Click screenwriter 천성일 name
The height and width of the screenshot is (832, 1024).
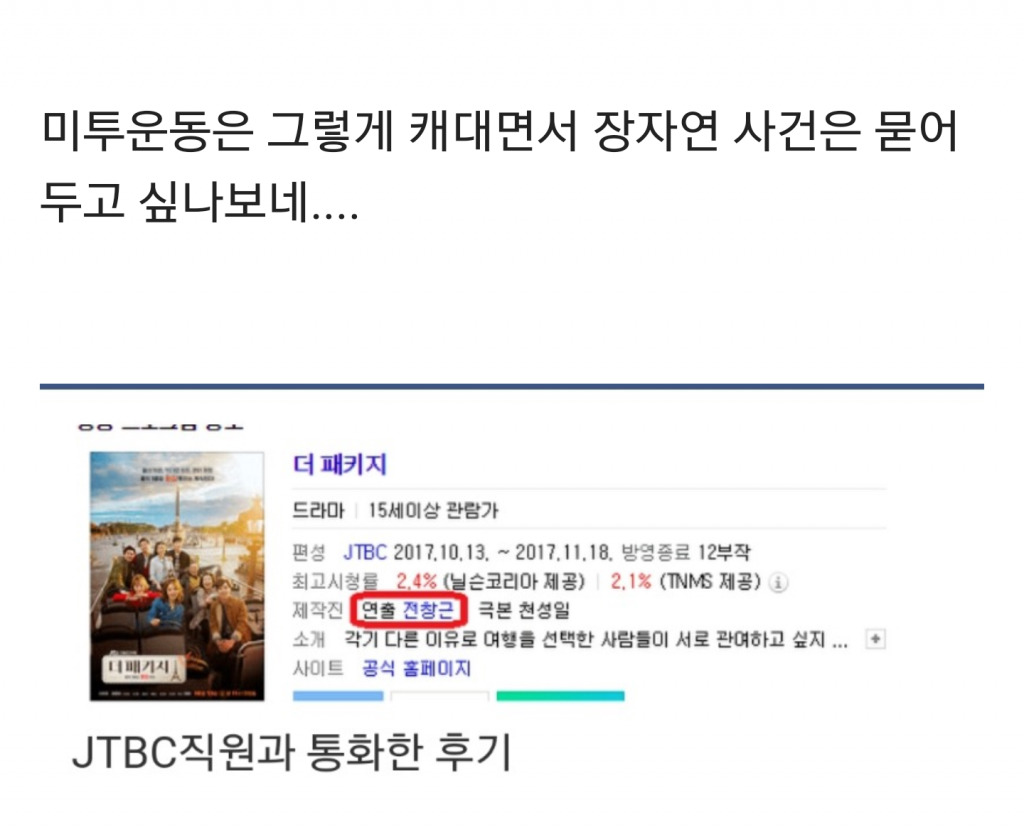544,610
